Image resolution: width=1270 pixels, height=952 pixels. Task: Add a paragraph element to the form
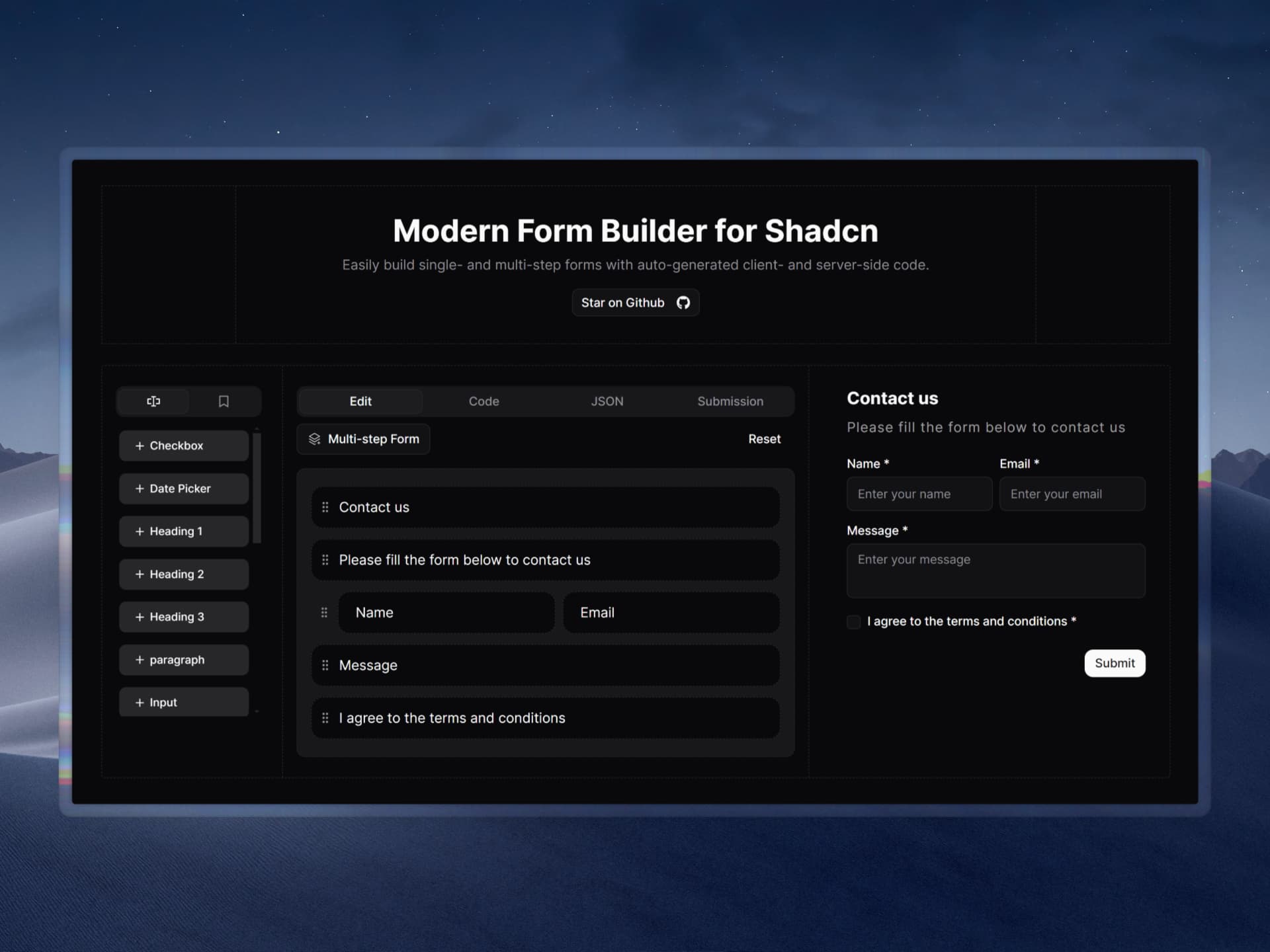183,659
